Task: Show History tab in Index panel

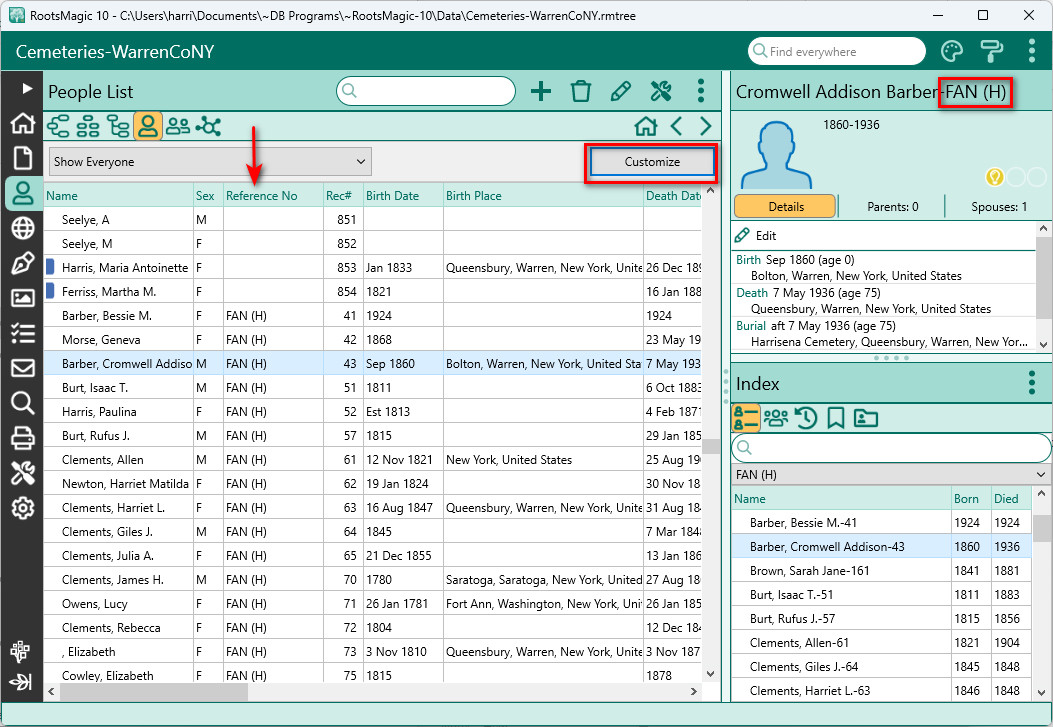Action: [805, 418]
